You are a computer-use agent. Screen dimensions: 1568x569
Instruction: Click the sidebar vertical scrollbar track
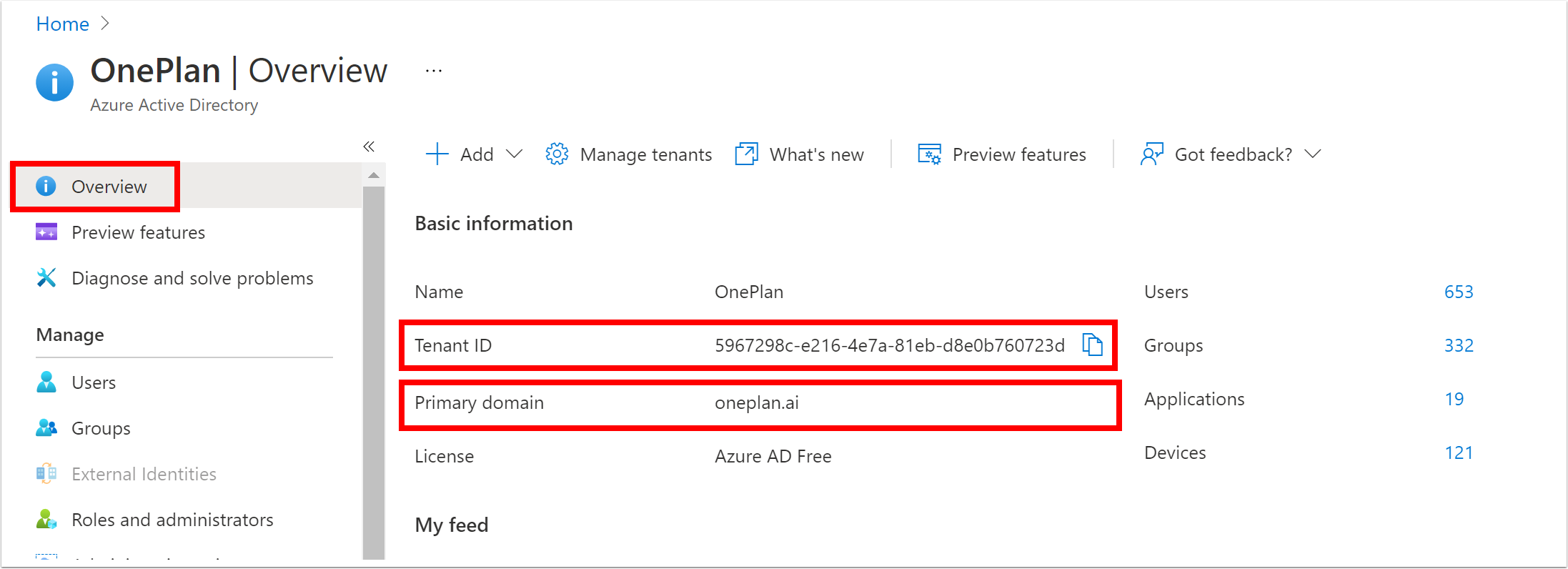coord(373,372)
